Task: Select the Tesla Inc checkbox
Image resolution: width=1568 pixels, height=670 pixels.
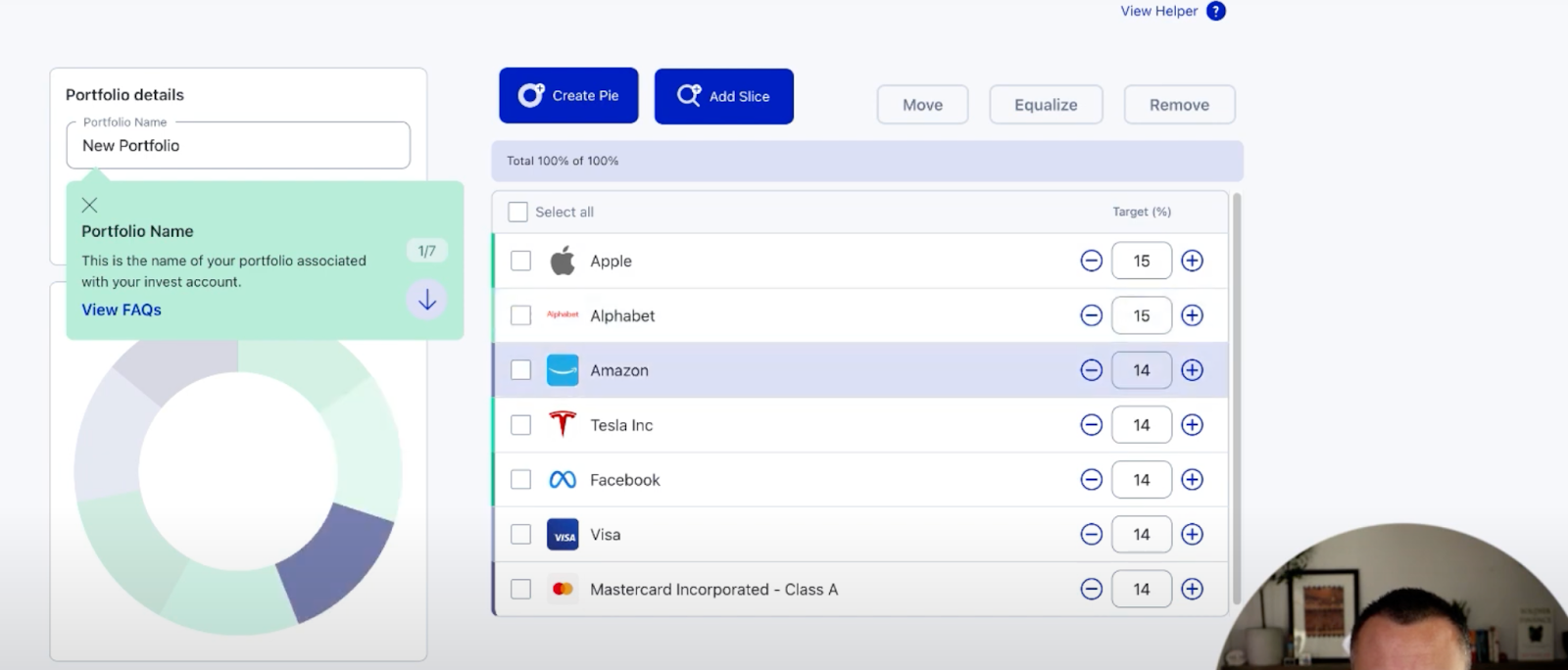Action: [x=521, y=425]
